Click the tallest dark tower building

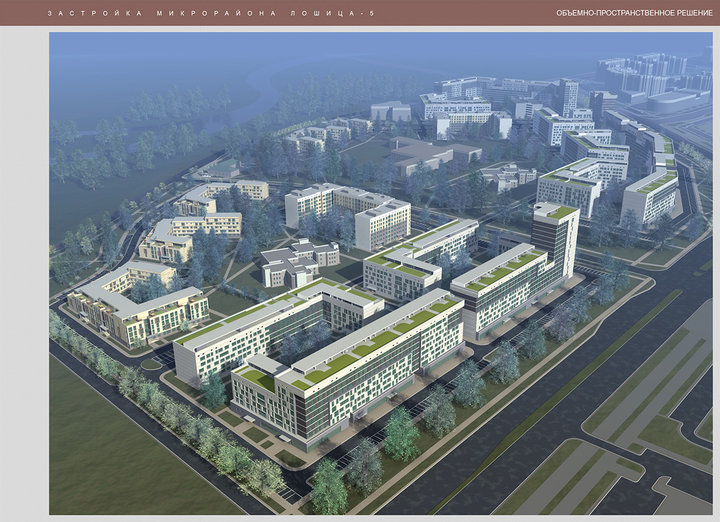pos(555,240)
